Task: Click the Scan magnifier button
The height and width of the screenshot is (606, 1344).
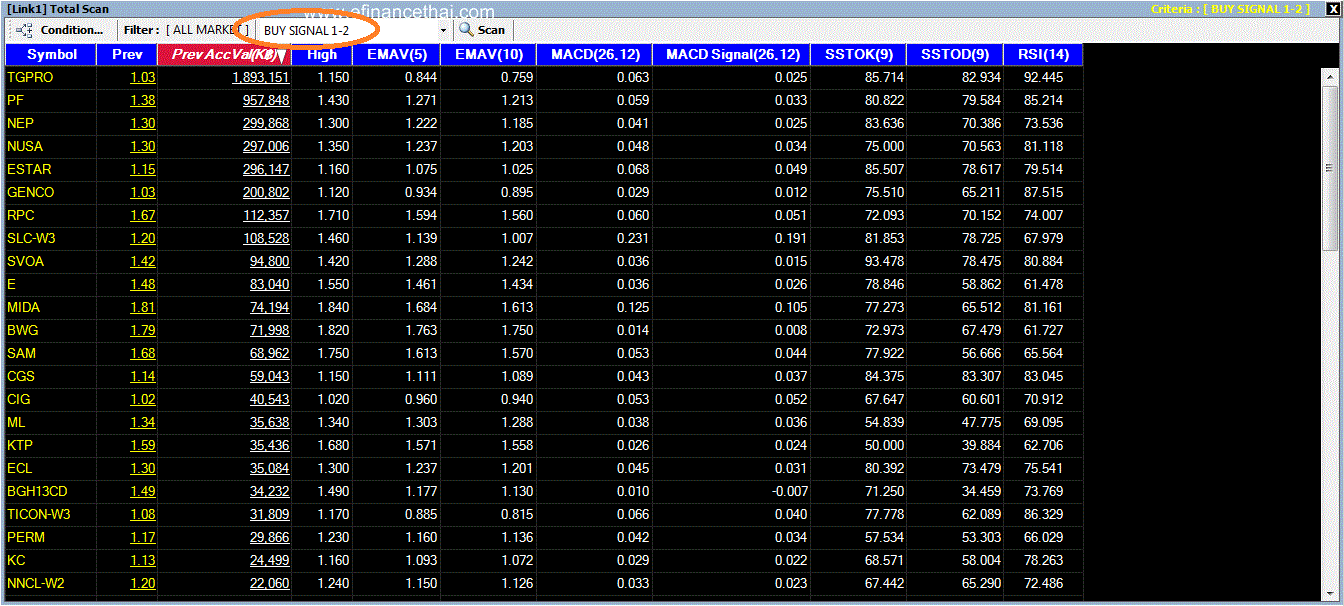Action: (483, 30)
